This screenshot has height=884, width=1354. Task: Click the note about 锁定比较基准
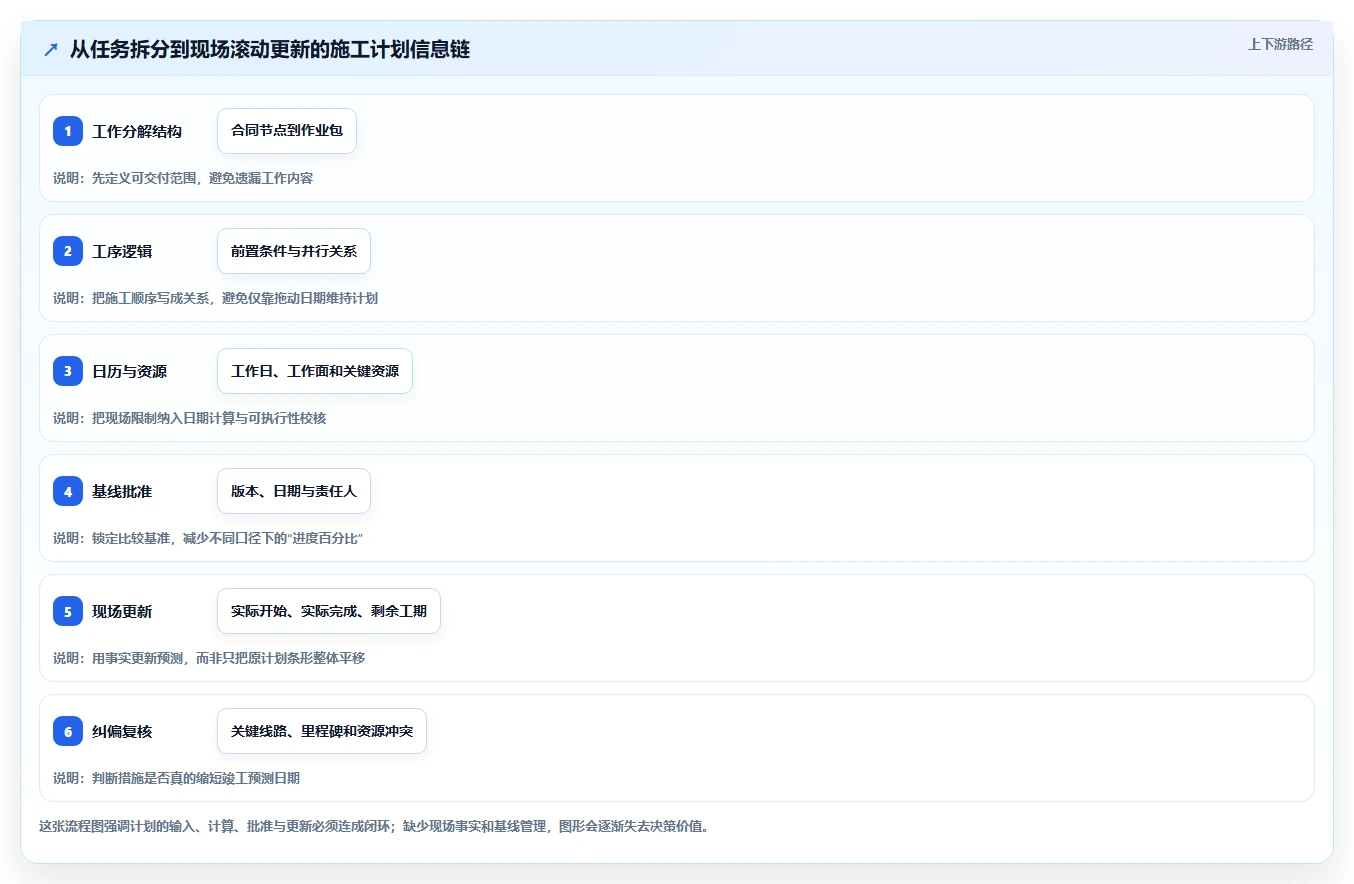pos(208,538)
